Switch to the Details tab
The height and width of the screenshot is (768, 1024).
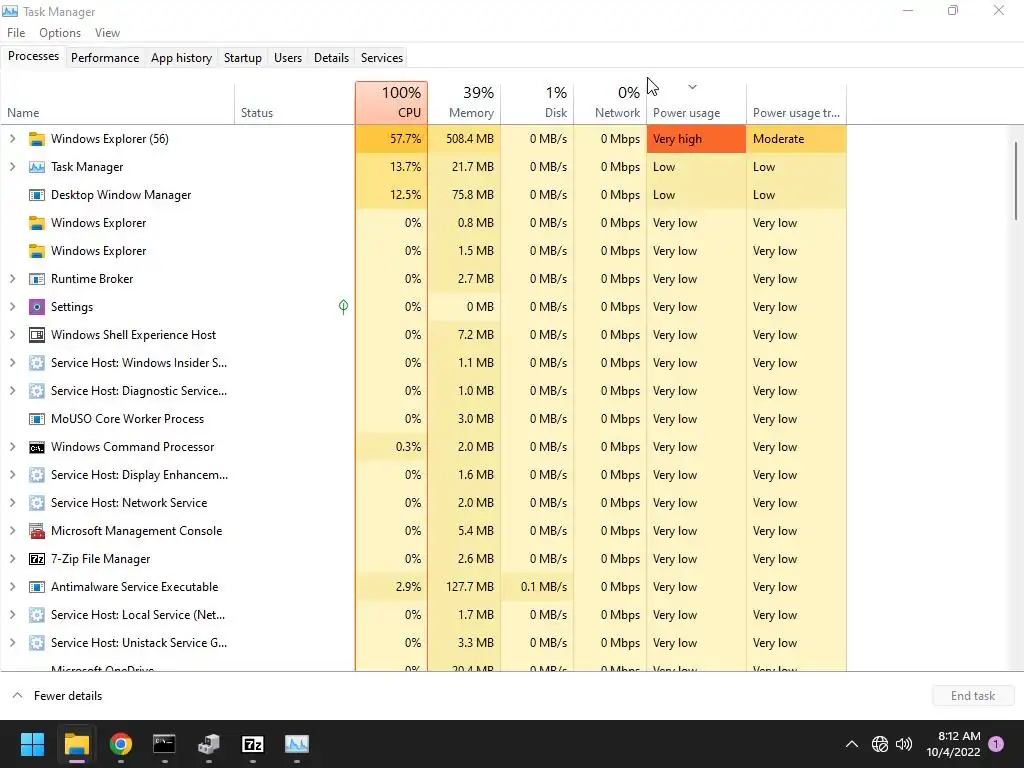click(x=331, y=57)
